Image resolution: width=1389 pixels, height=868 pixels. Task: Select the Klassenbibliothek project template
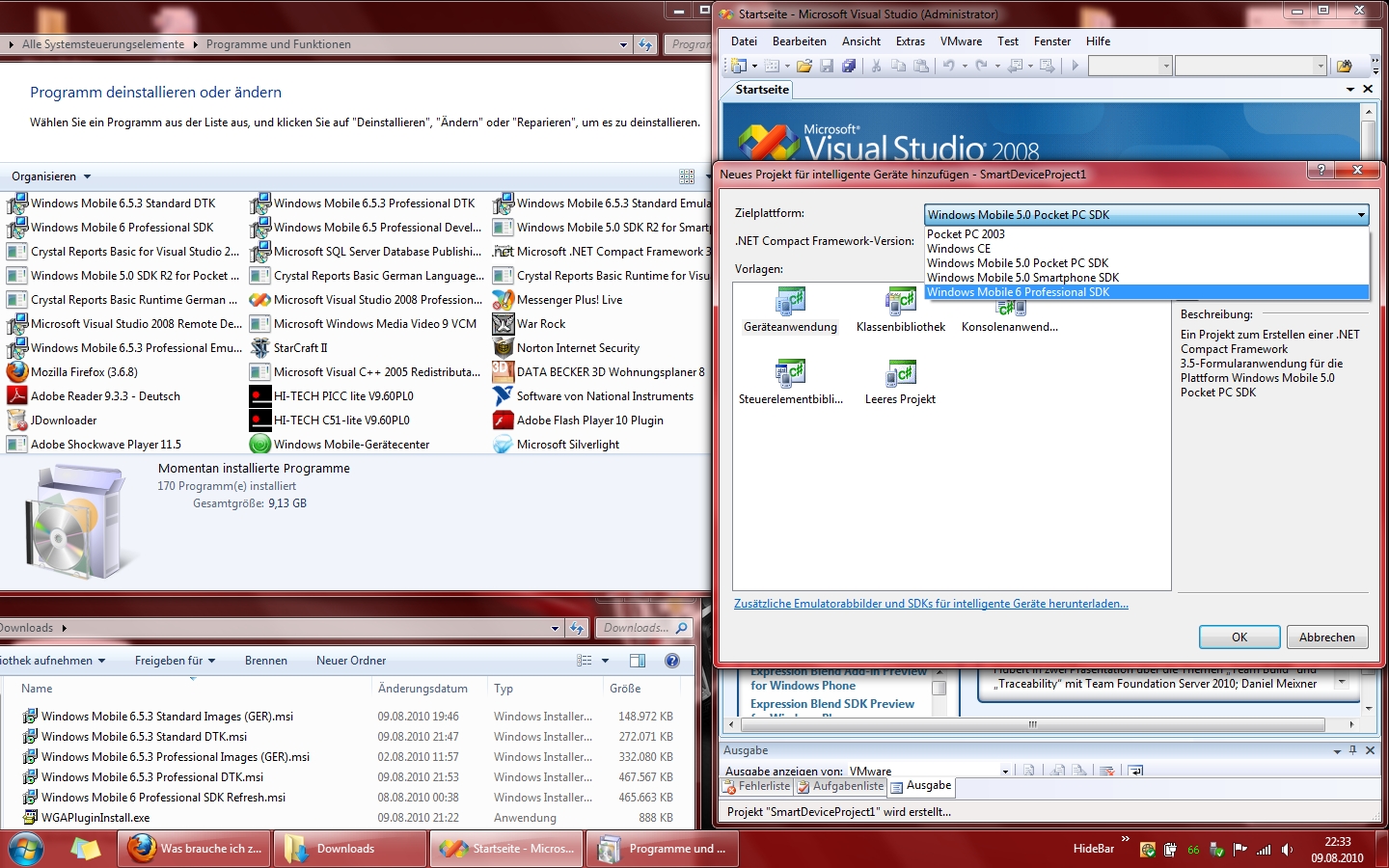pos(901,311)
